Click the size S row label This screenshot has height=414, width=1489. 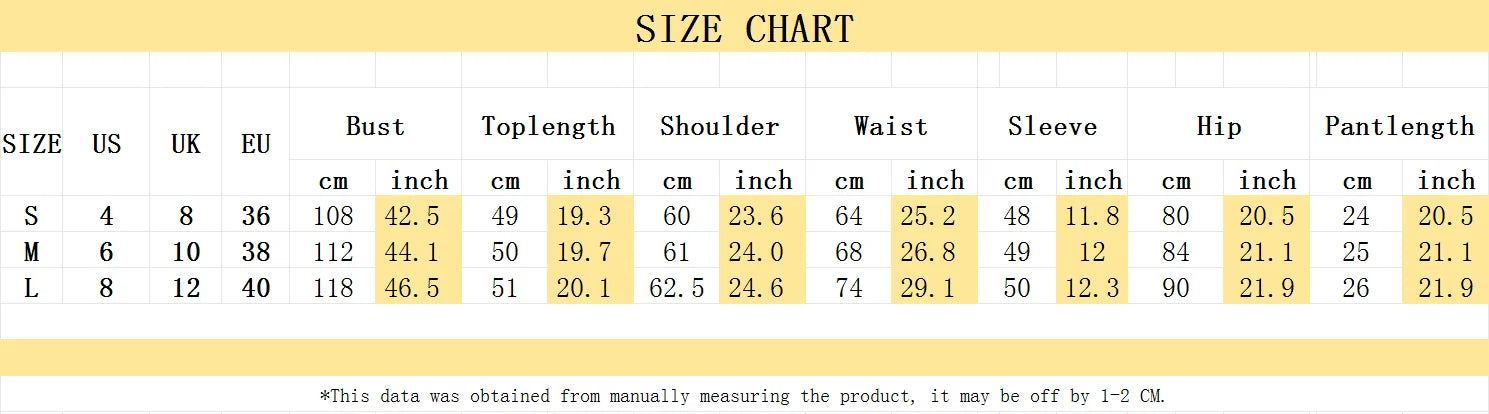click(32, 216)
